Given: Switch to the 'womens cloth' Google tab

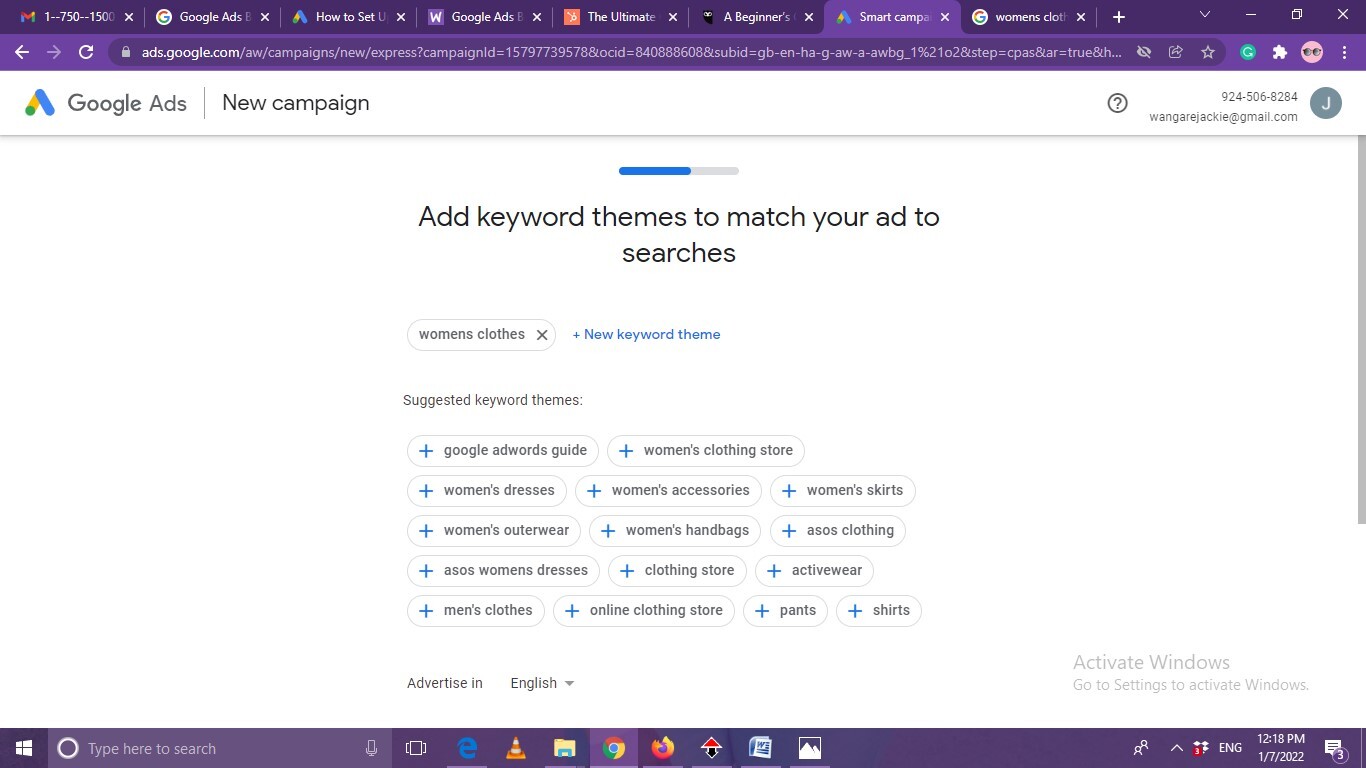Looking at the screenshot, I should pos(1028,17).
